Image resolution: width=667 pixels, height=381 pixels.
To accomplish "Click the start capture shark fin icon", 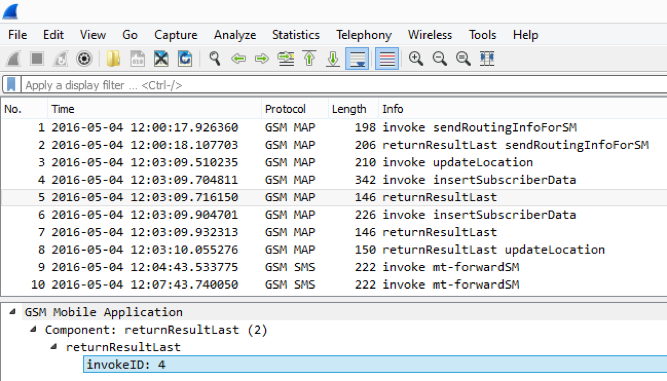I will pyautogui.click(x=13, y=59).
